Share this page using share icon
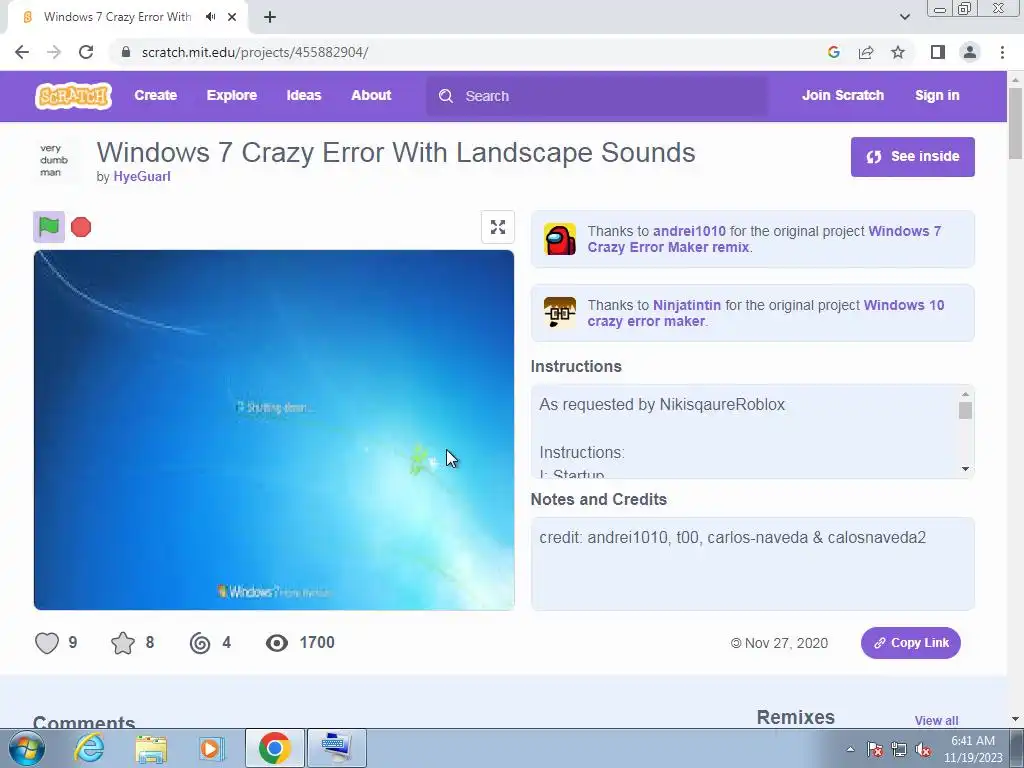Image resolution: width=1024 pixels, height=768 pixels. coord(866,52)
